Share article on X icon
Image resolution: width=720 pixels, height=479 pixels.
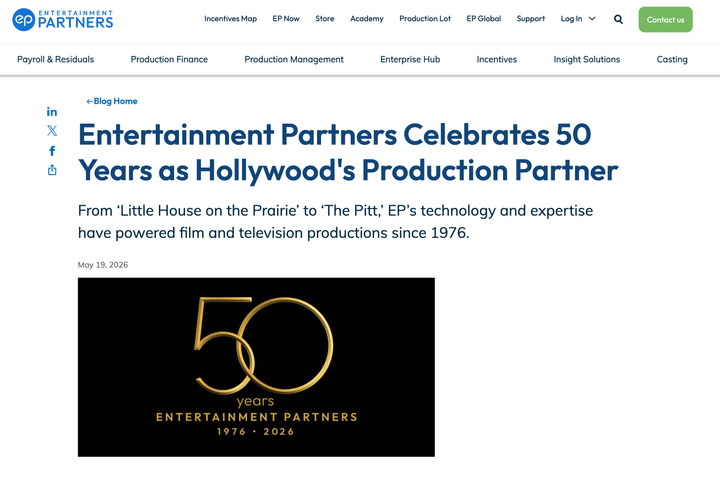(52, 131)
